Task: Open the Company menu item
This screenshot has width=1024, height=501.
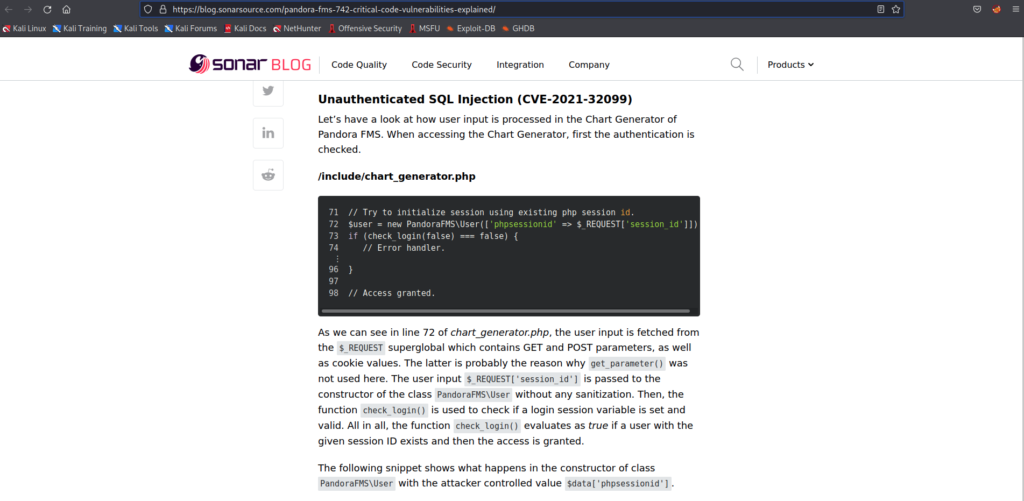Action: [x=589, y=65]
